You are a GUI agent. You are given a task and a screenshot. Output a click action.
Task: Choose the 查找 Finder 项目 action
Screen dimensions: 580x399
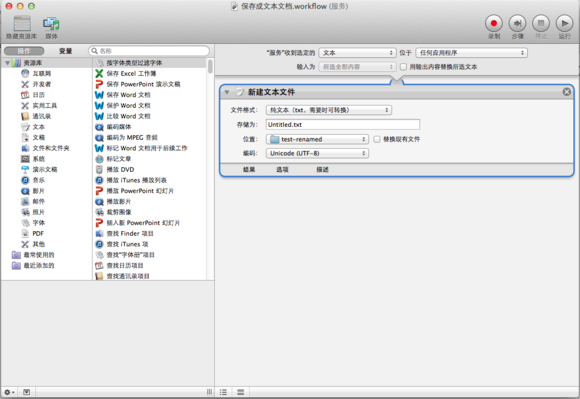tap(124, 233)
